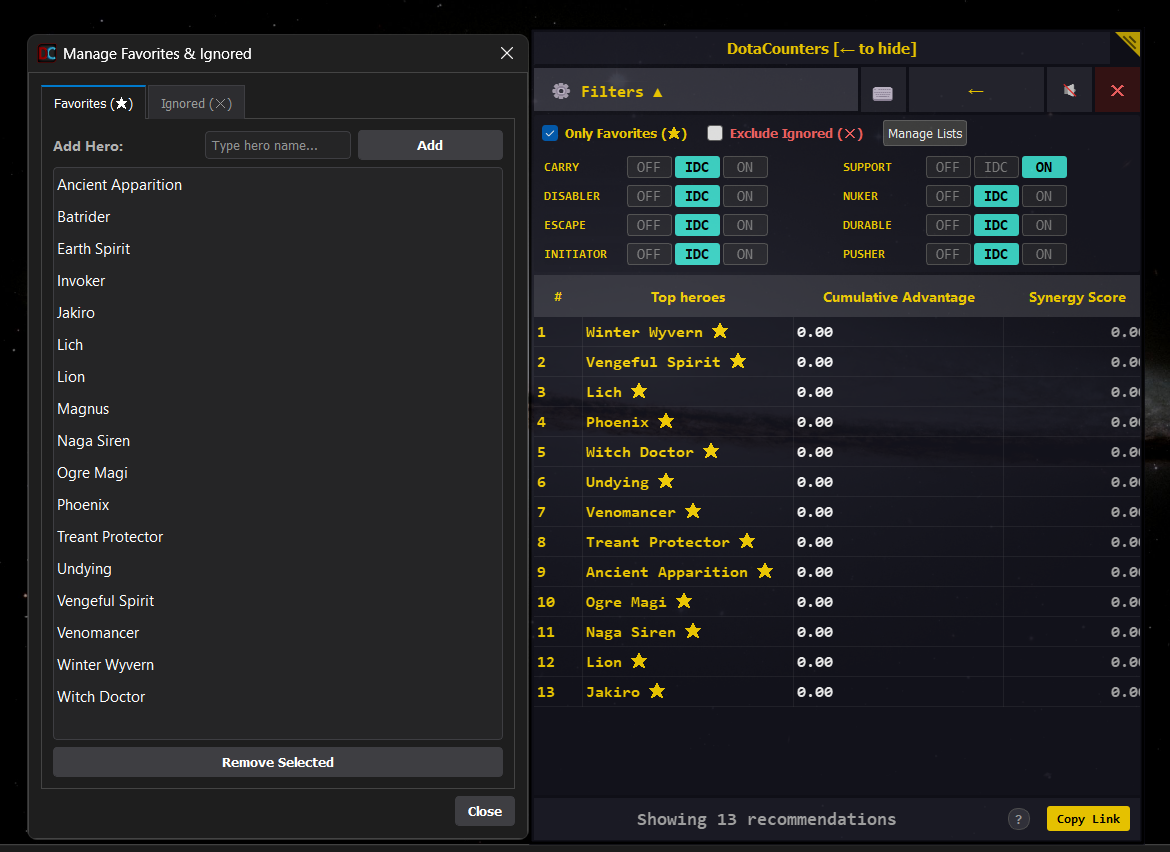Click the star beside Naga Siren in the table
The image size is (1170, 852).
(x=693, y=631)
